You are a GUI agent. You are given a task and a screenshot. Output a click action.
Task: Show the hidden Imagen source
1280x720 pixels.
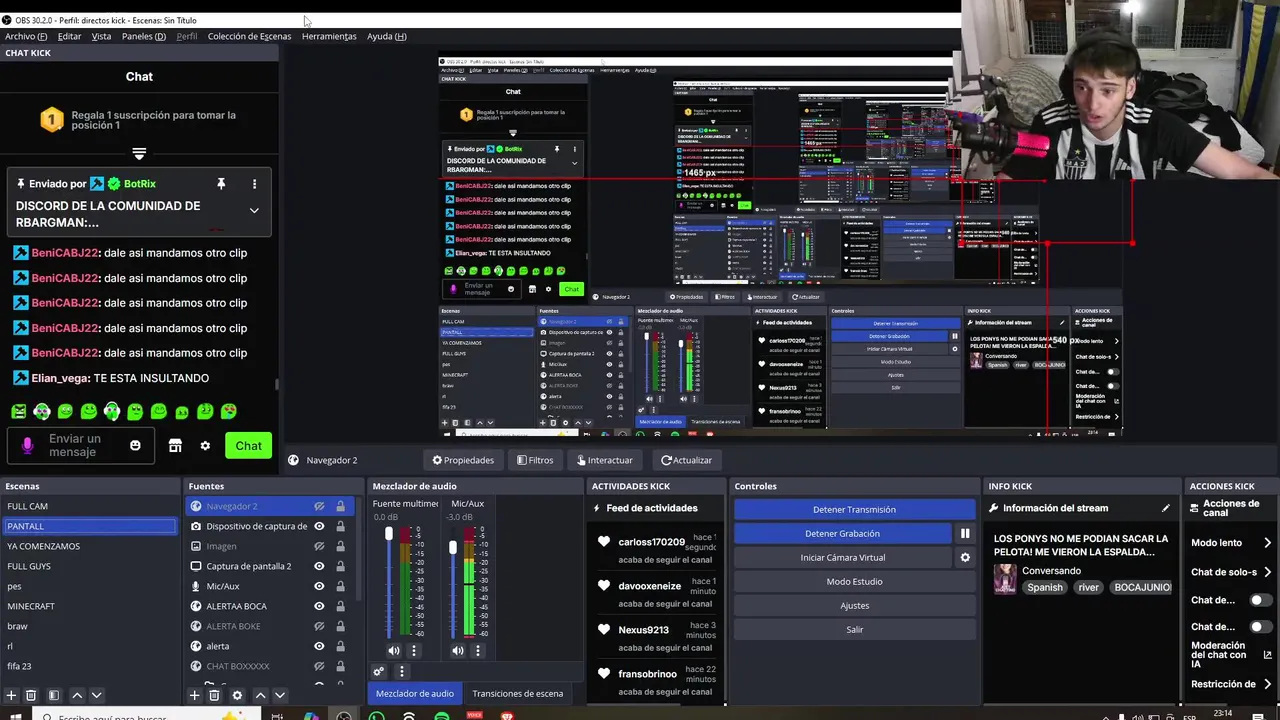click(x=319, y=546)
